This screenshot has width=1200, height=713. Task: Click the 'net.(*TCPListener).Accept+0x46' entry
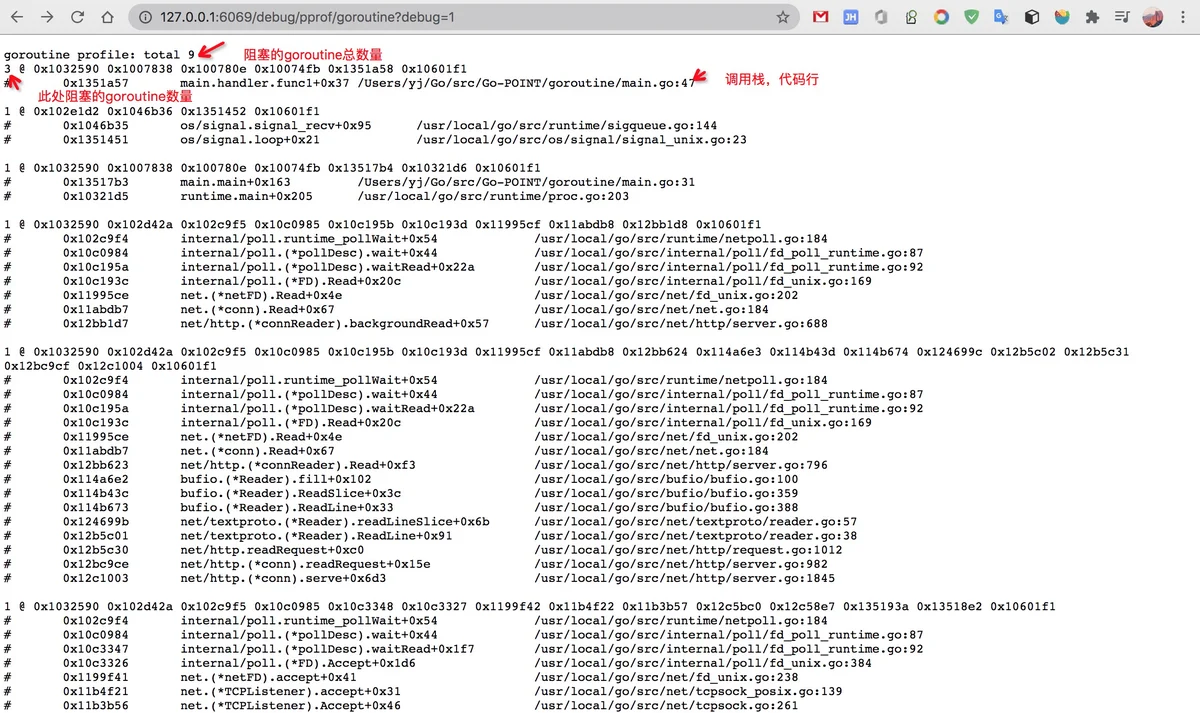tap(290, 705)
